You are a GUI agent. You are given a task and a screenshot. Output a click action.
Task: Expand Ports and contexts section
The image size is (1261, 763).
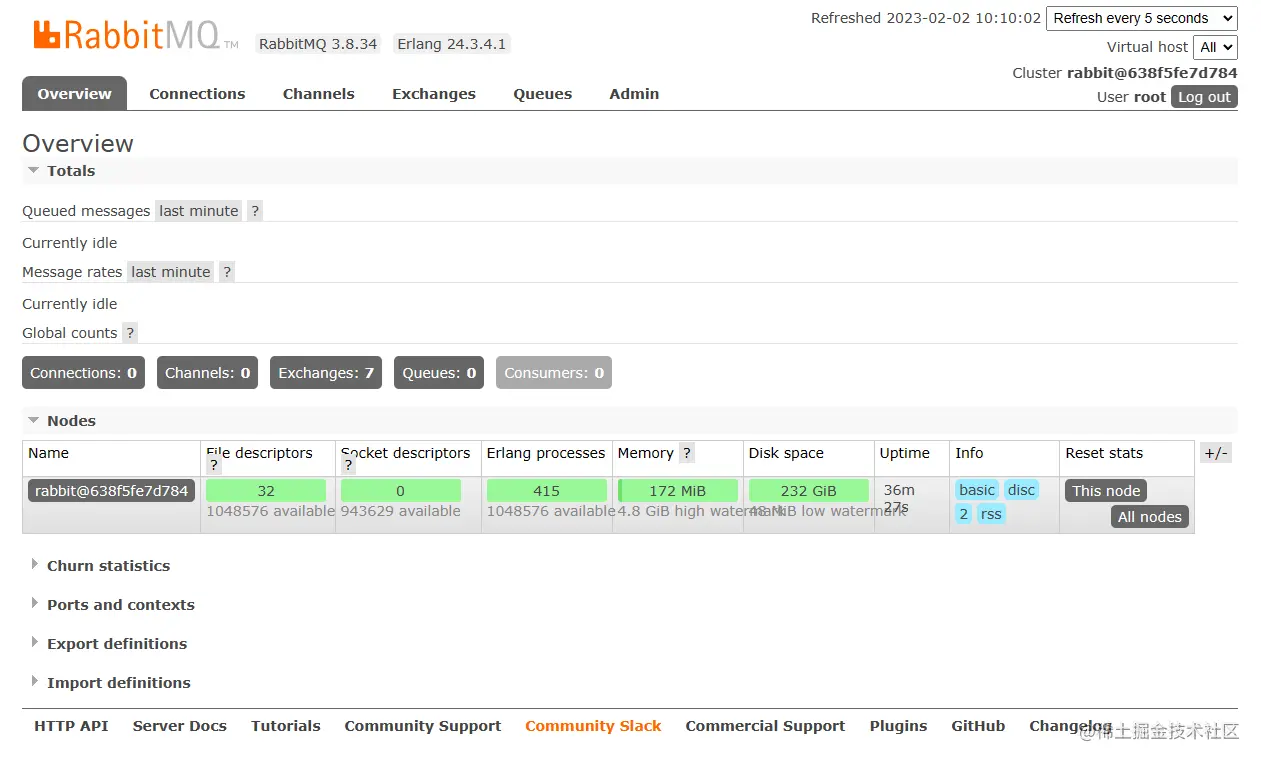(x=112, y=605)
